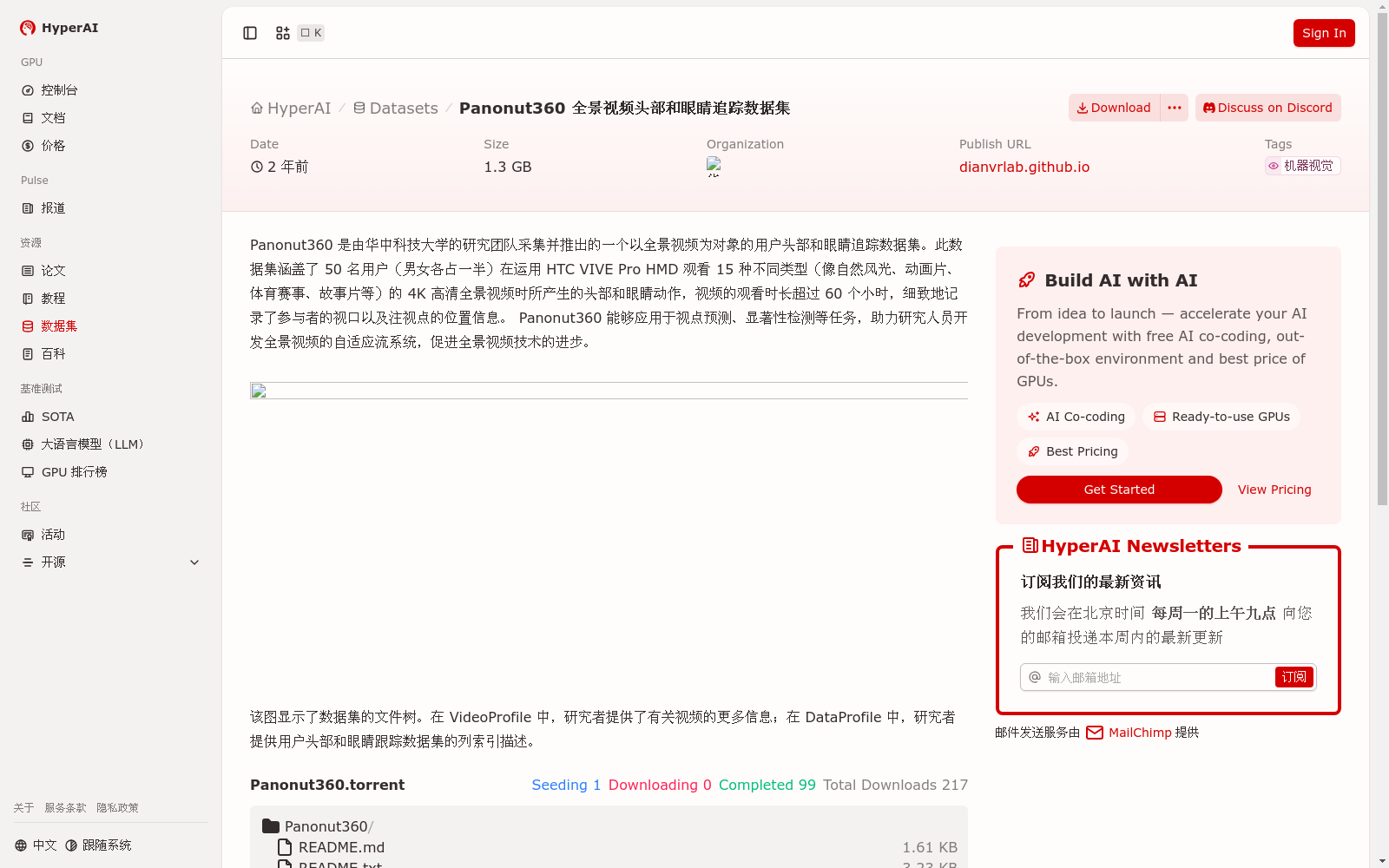
Task: Open SOTA benchmark page
Action: pyautogui.click(x=111, y=417)
